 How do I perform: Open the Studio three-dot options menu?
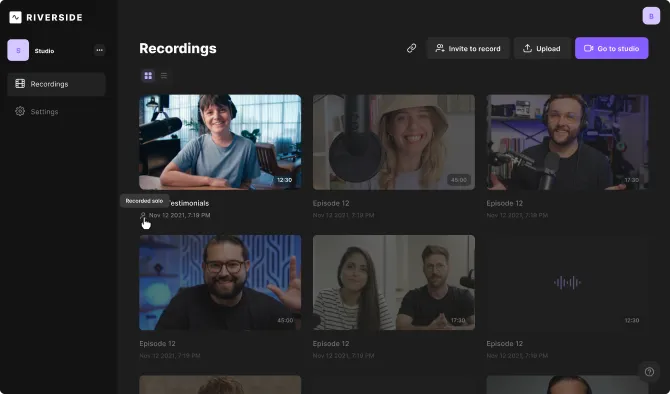99,50
